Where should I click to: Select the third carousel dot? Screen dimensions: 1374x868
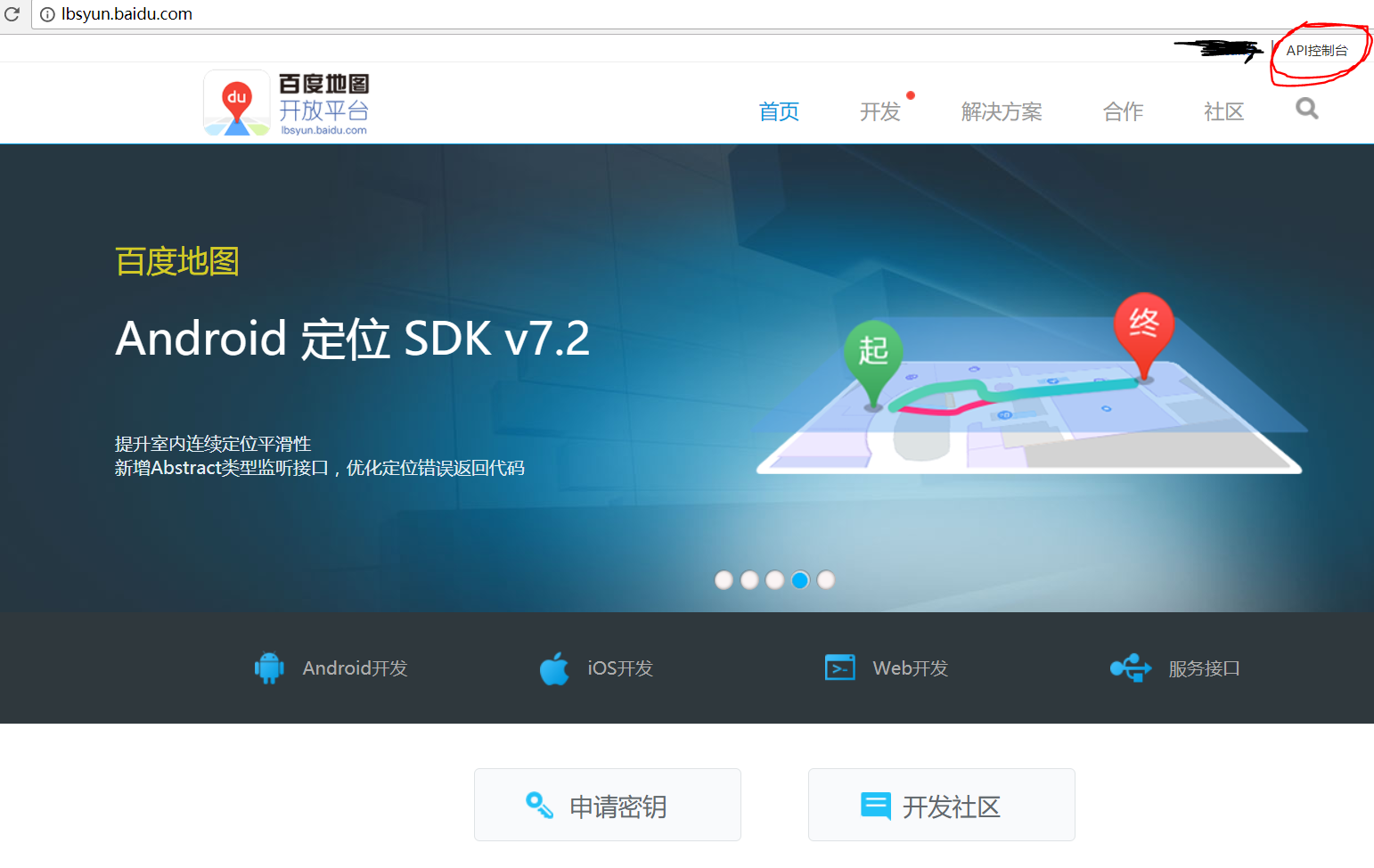(x=775, y=580)
